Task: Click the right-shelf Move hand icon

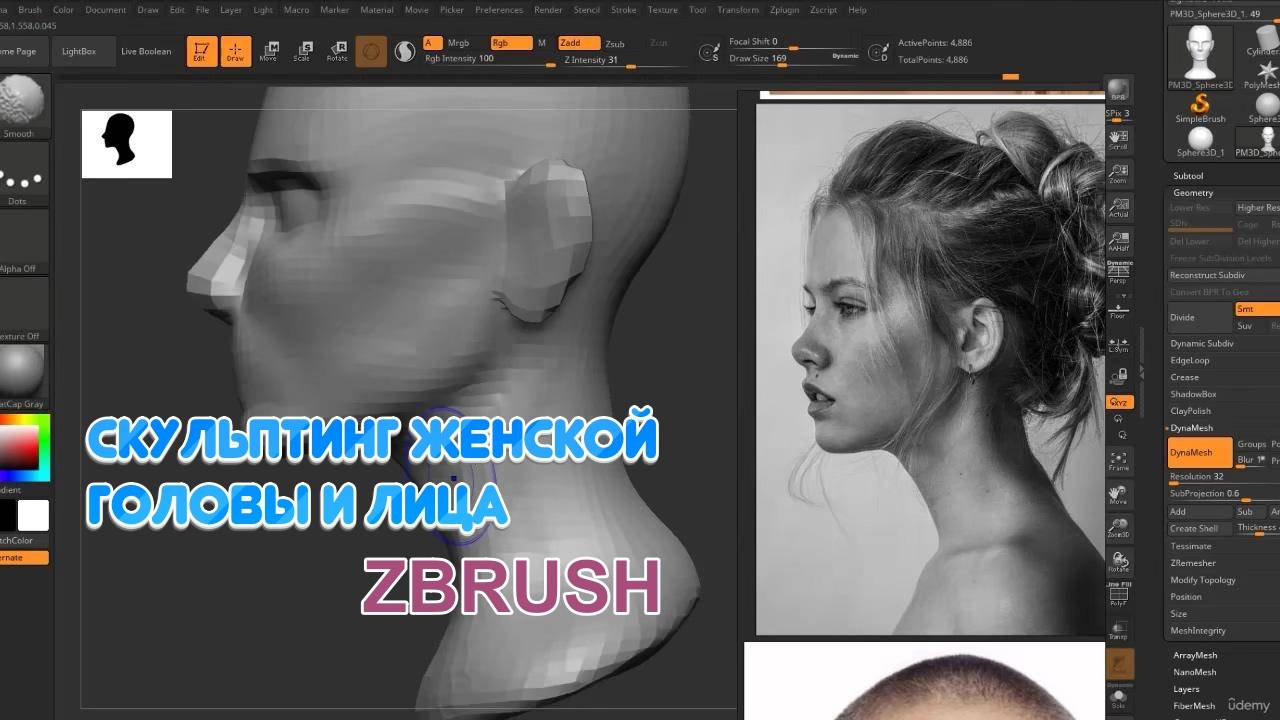Action: tap(1118, 494)
